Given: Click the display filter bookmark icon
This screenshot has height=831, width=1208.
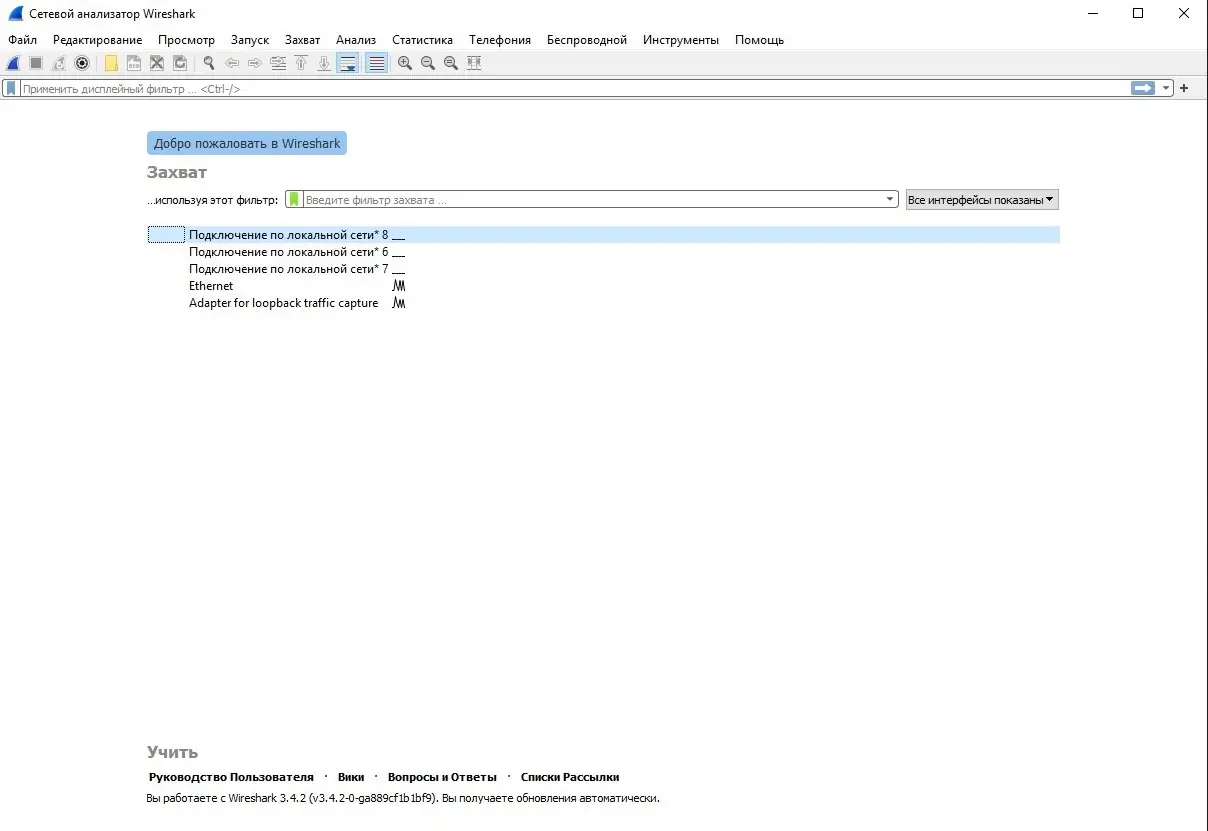Looking at the screenshot, I should pos(11,88).
